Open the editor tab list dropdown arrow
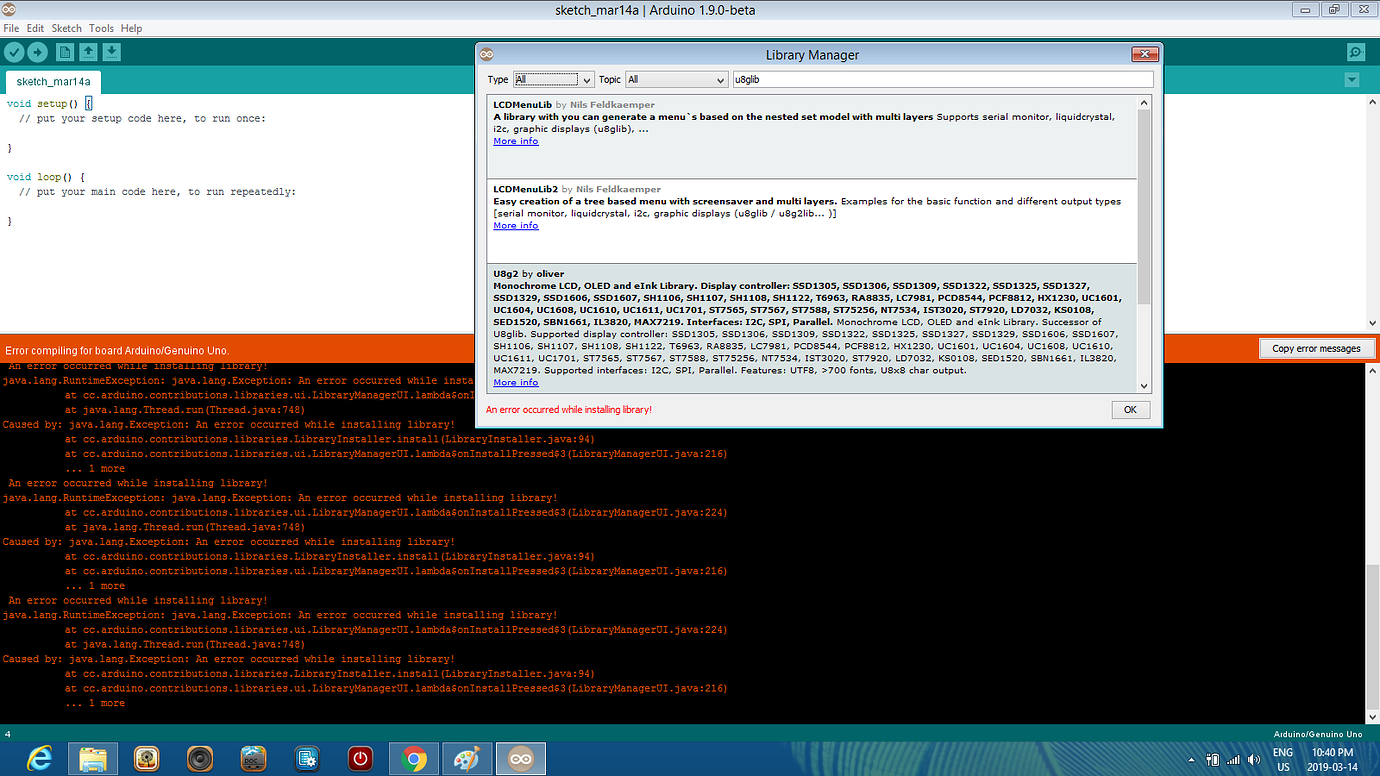Viewport: 1380px width, 776px height. coord(1352,78)
